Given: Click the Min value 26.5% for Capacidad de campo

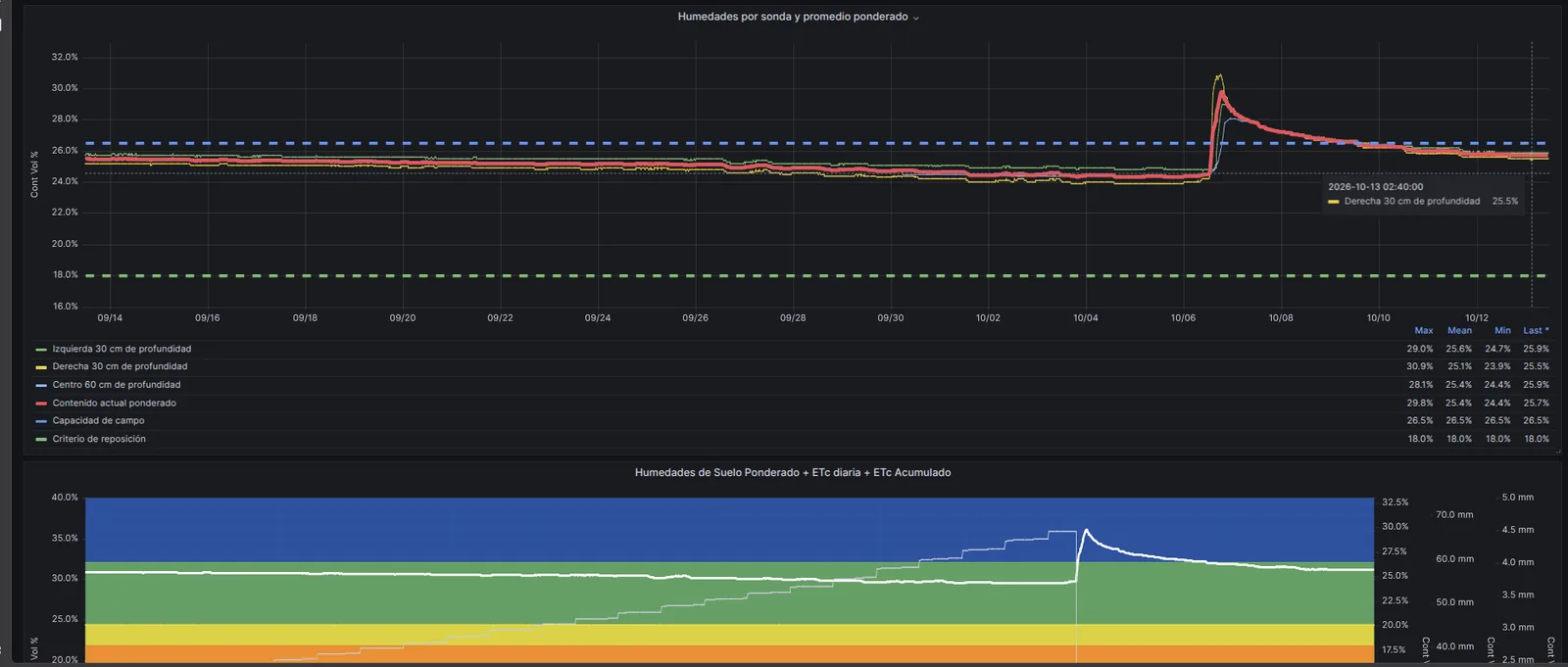Looking at the screenshot, I should click(1497, 420).
